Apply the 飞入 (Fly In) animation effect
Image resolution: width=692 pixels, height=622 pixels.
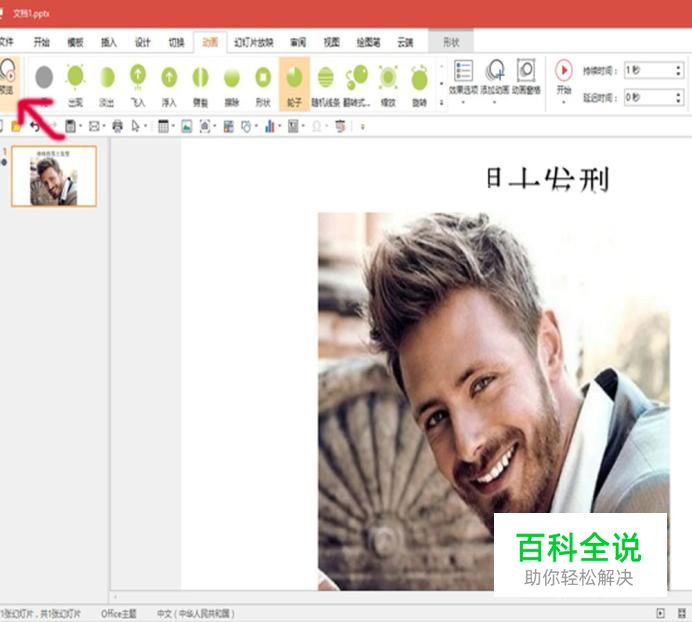click(x=138, y=85)
